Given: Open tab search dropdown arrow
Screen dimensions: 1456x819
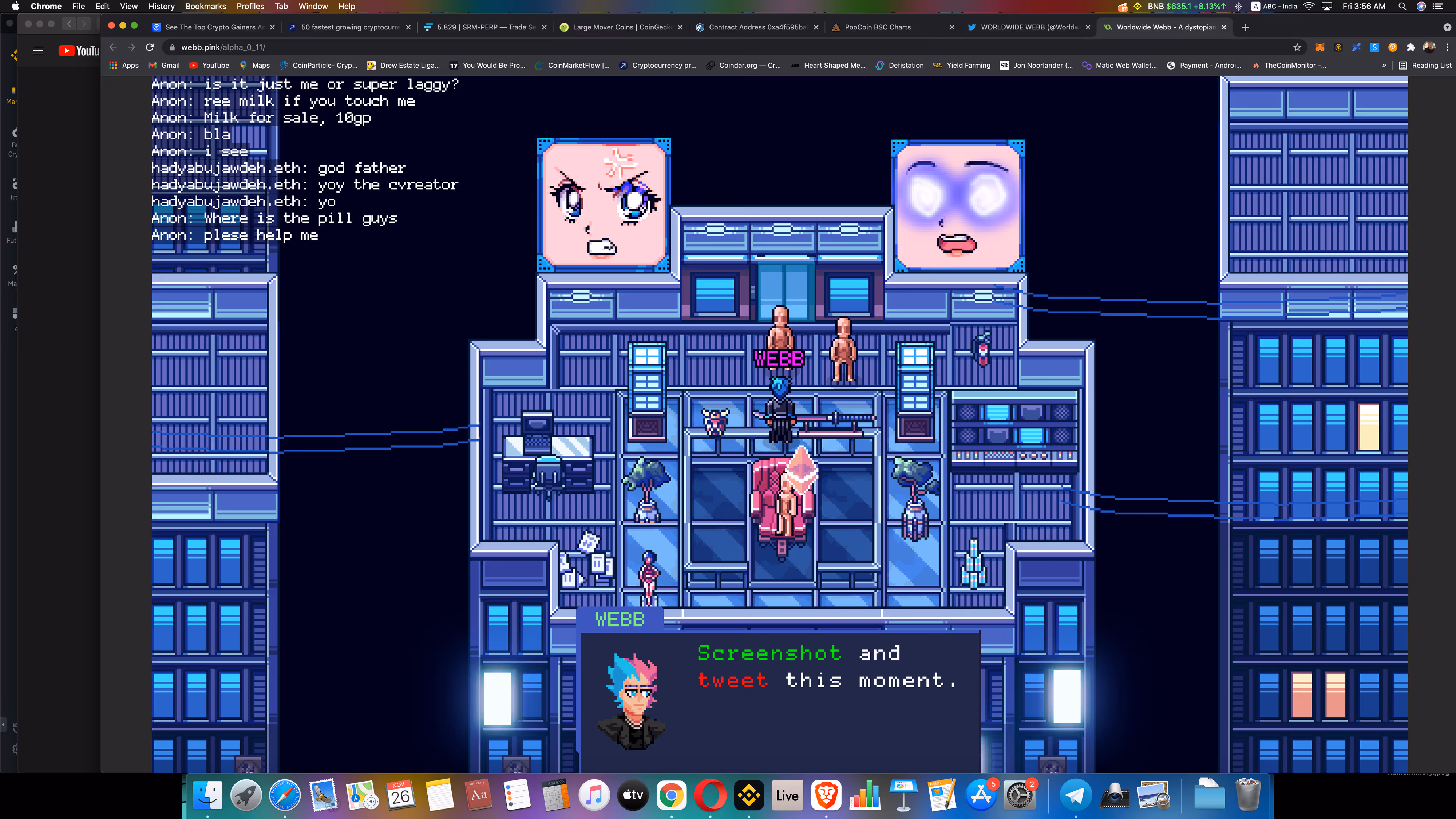Looking at the screenshot, I should pyautogui.click(x=1447, y=27).
